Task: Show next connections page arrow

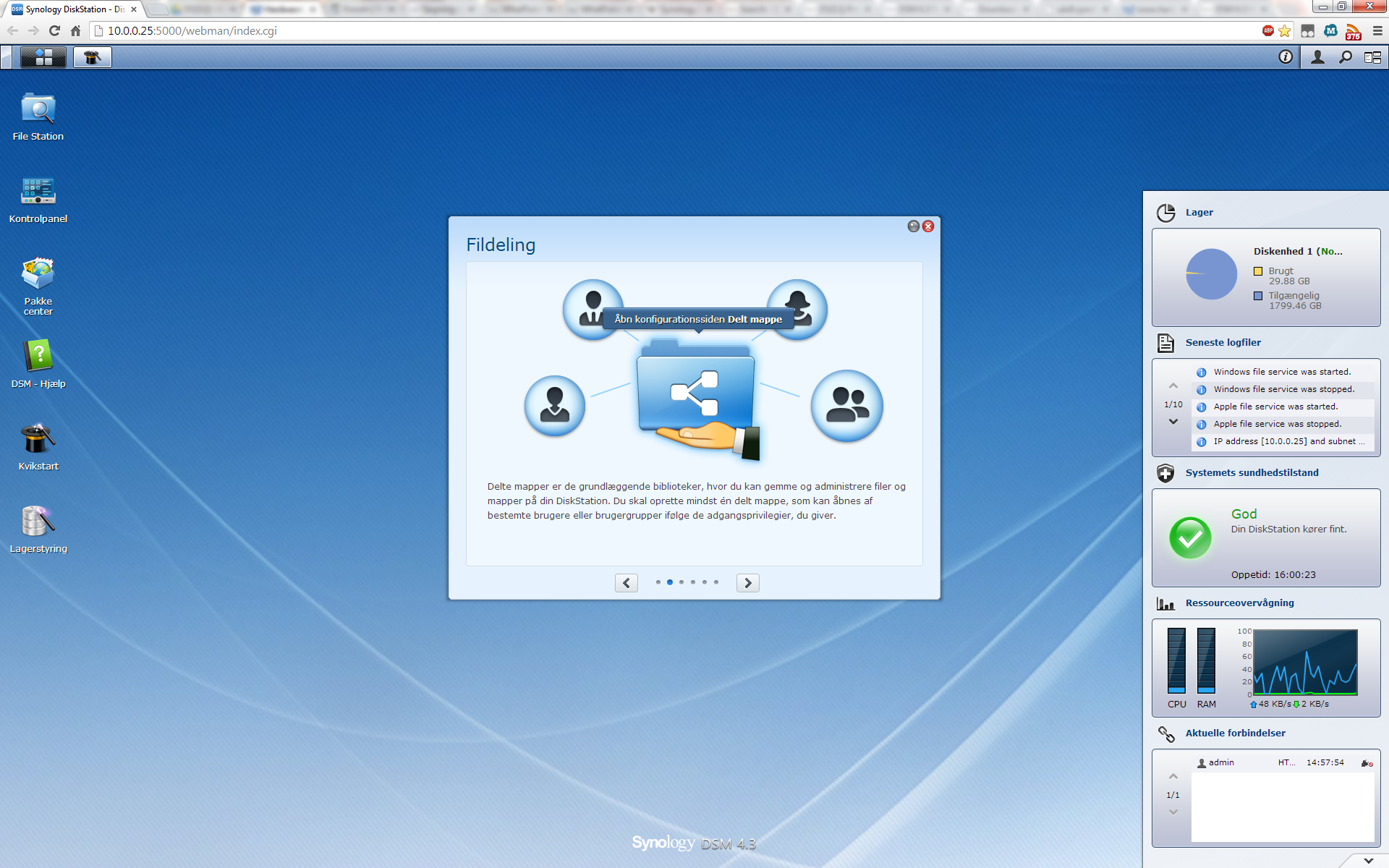Action: [1173, 812]
